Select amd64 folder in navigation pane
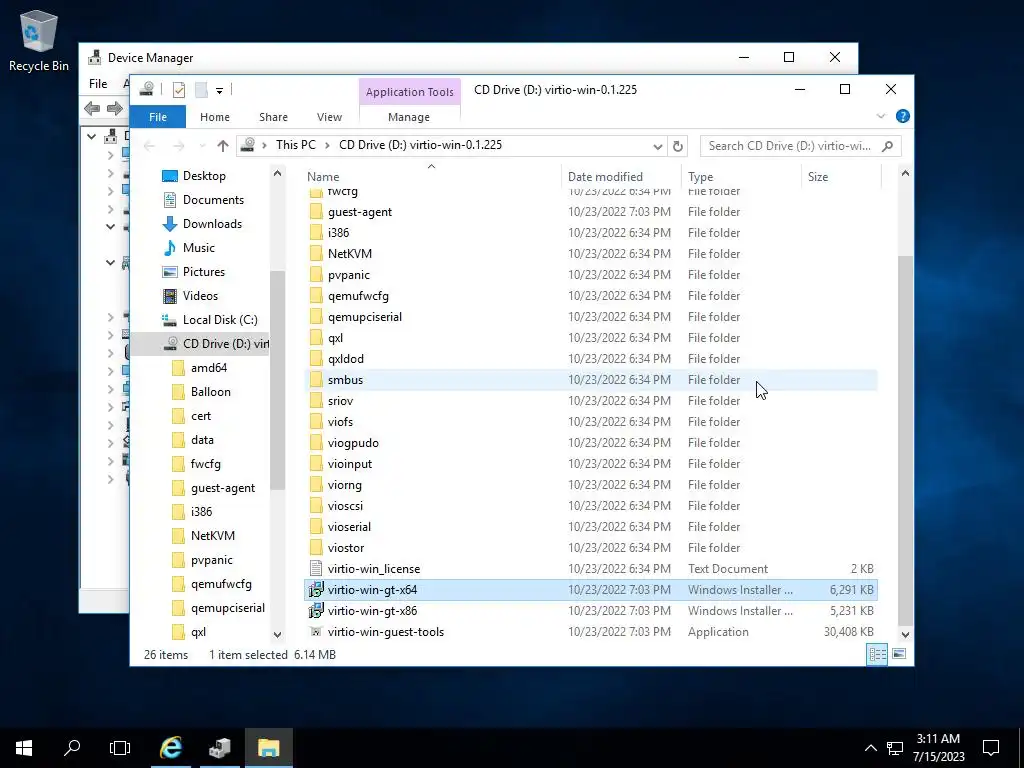The width and height of the screenshot is (1024, 768). pyautogui.click(x=208, y=368)
